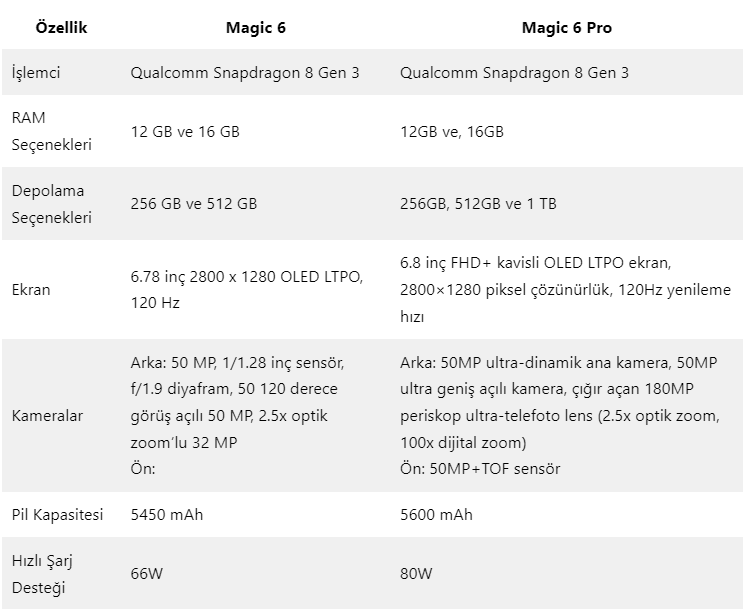This screenshot has height=609, width=747.
Task: Click the Depolama Seçenekleri row label
Action: pos(51,203)
